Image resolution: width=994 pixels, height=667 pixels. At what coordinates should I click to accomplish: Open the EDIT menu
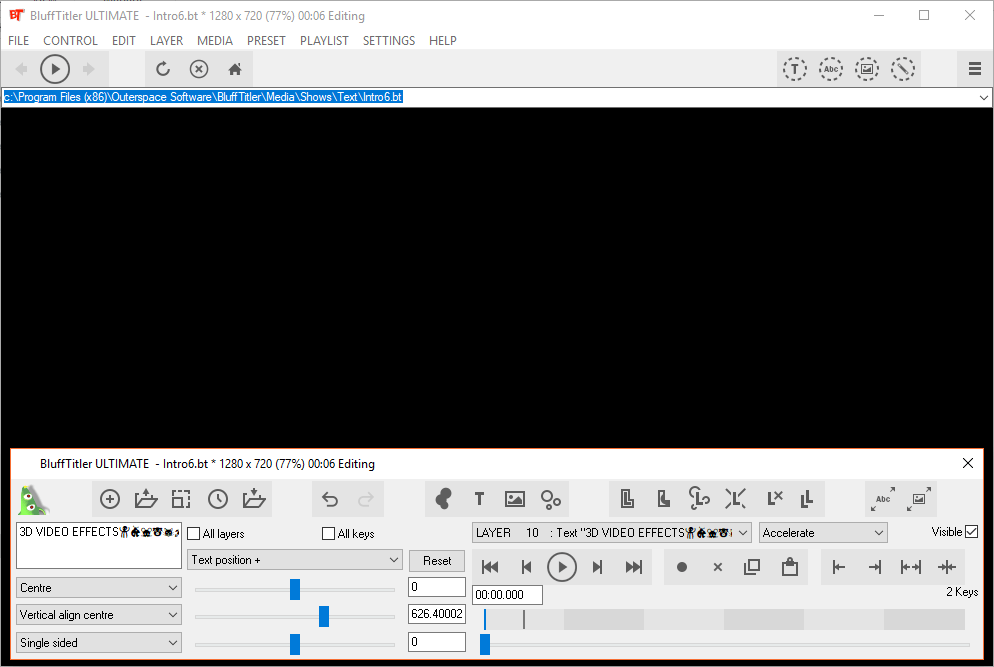124,41
